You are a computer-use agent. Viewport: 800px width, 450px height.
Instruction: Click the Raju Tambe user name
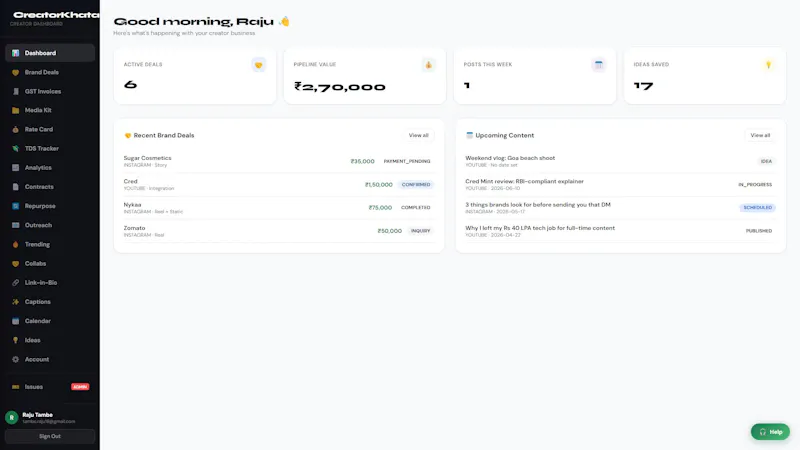[x=37, y=415]
